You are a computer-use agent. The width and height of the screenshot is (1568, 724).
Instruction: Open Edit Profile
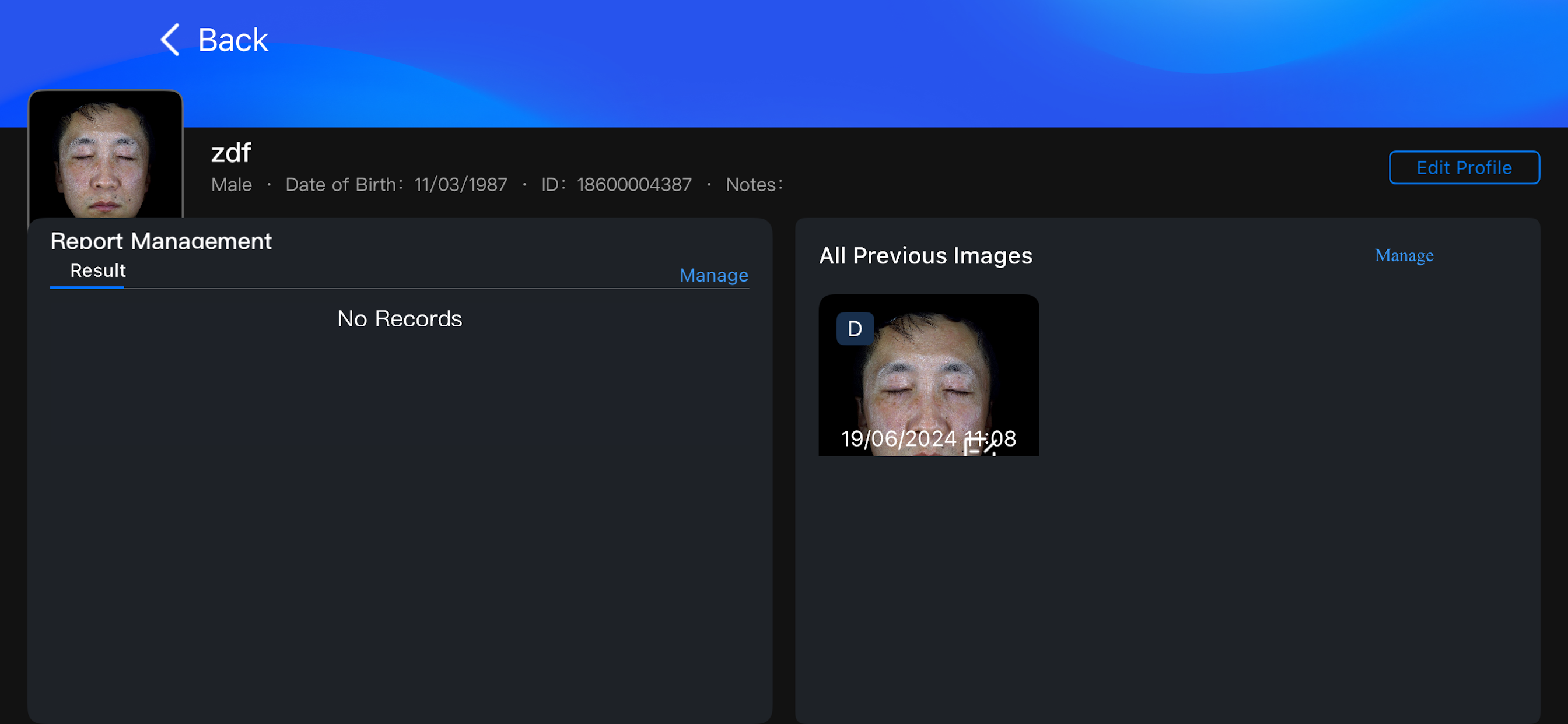1464,167
